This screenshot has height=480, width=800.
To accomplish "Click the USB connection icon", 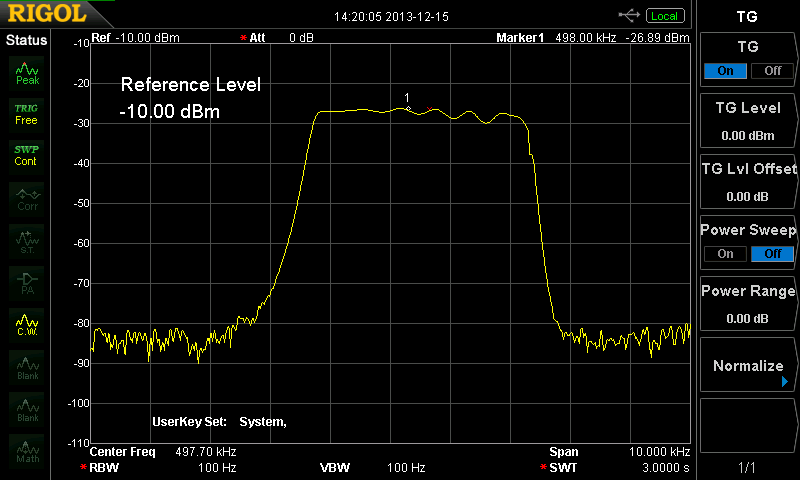I will (629, 16).
